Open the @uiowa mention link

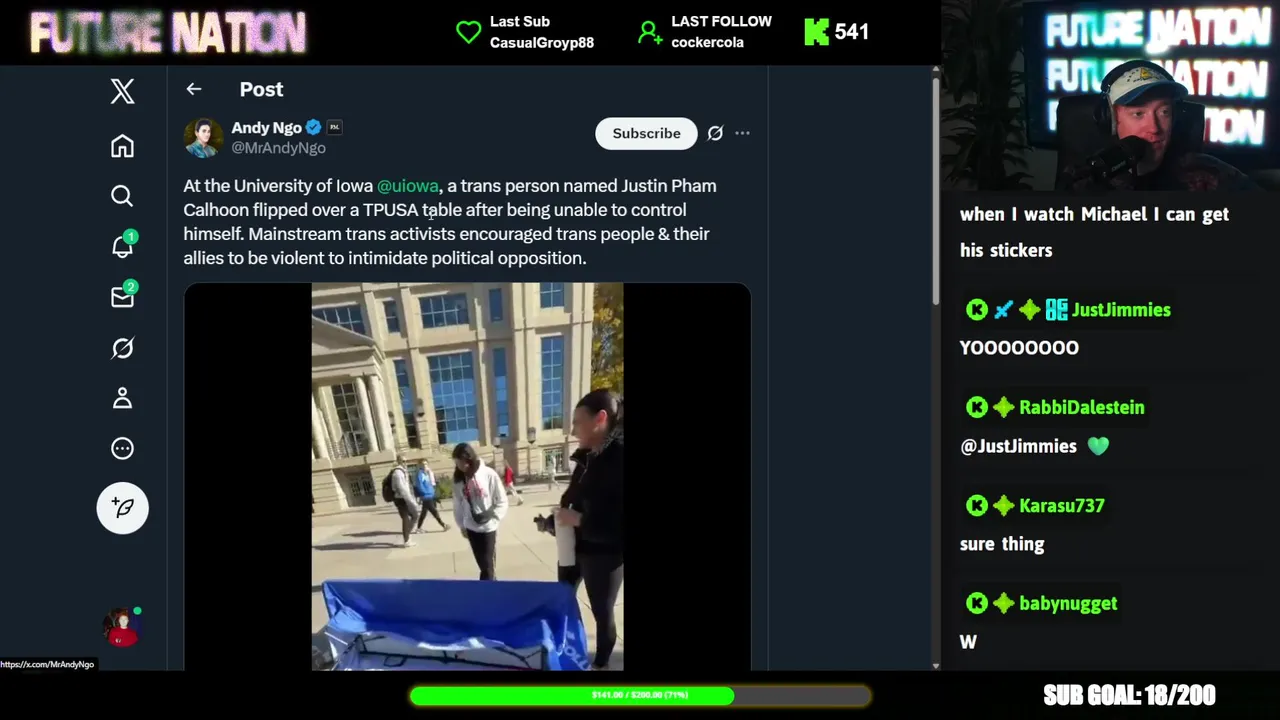click(x=408, y=186)
